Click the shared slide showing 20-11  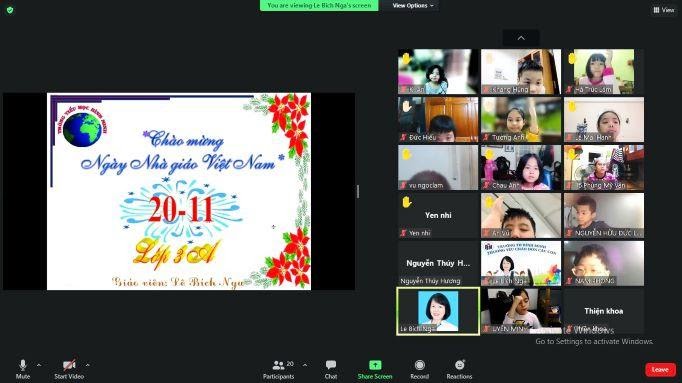(179, 191)
